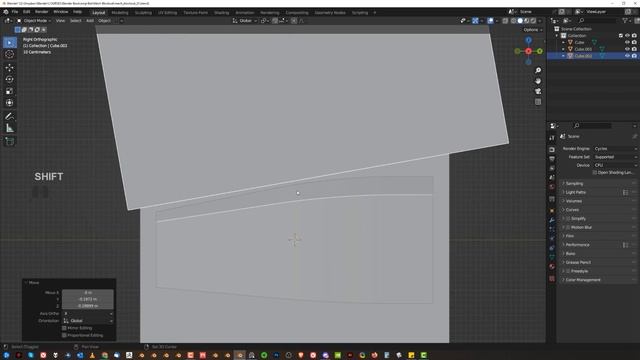640x360 pixels.
Task: Open the Render menu
Action: [41, 12]
